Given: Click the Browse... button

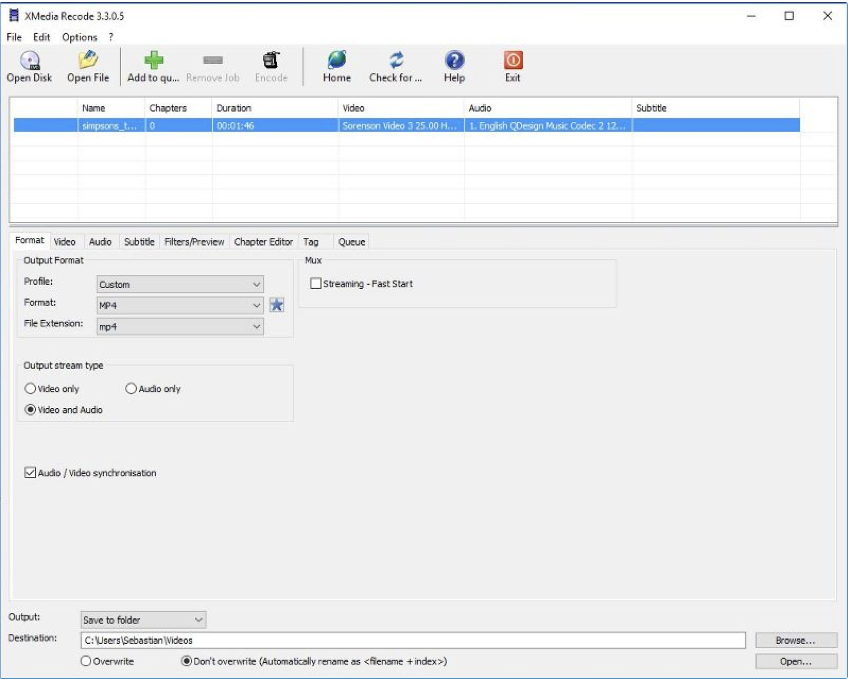Looking at the screenshot, I should tap(795, 640).
